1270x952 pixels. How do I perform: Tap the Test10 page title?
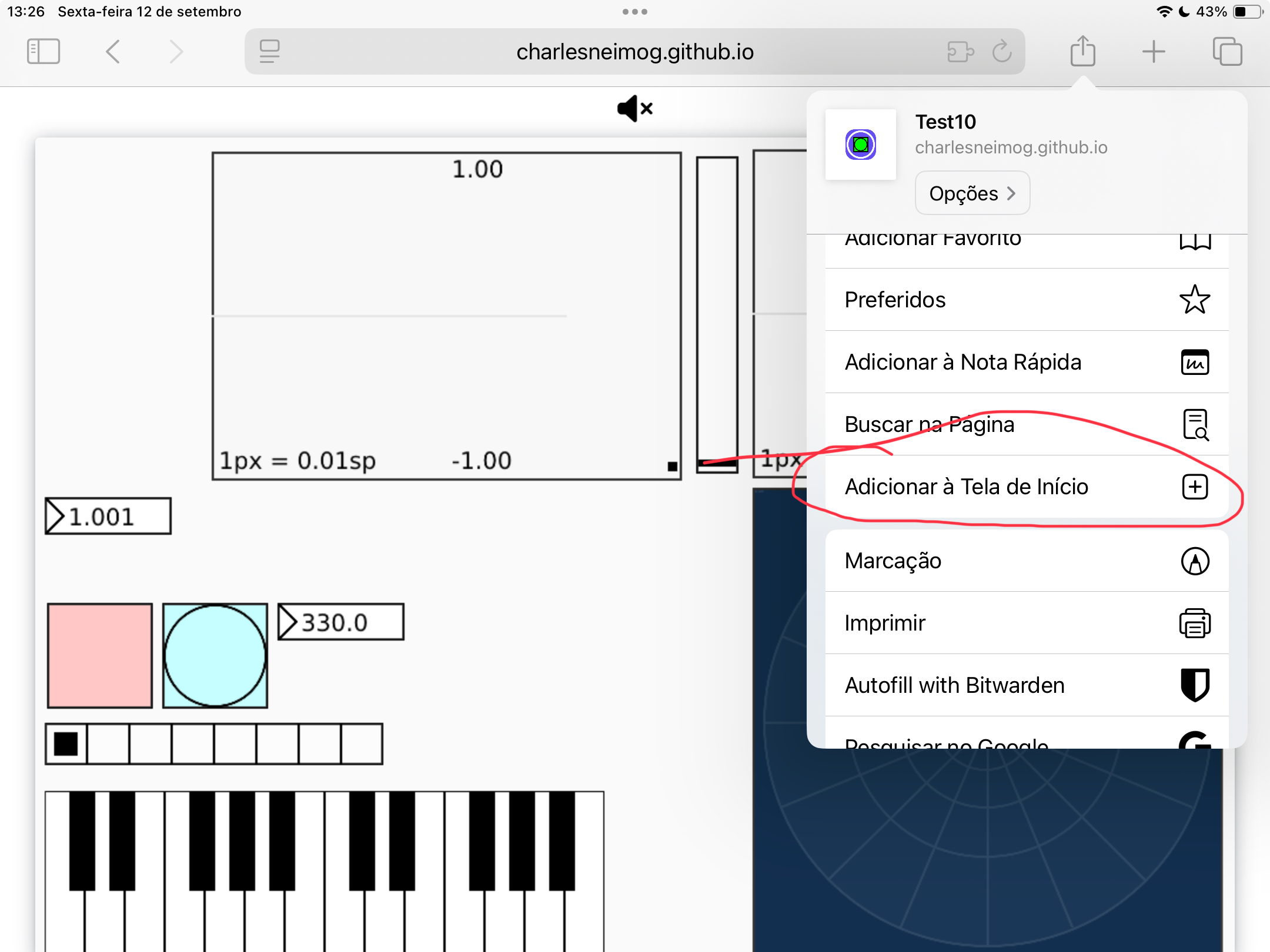pyautogui.click(x=945, y=122)
